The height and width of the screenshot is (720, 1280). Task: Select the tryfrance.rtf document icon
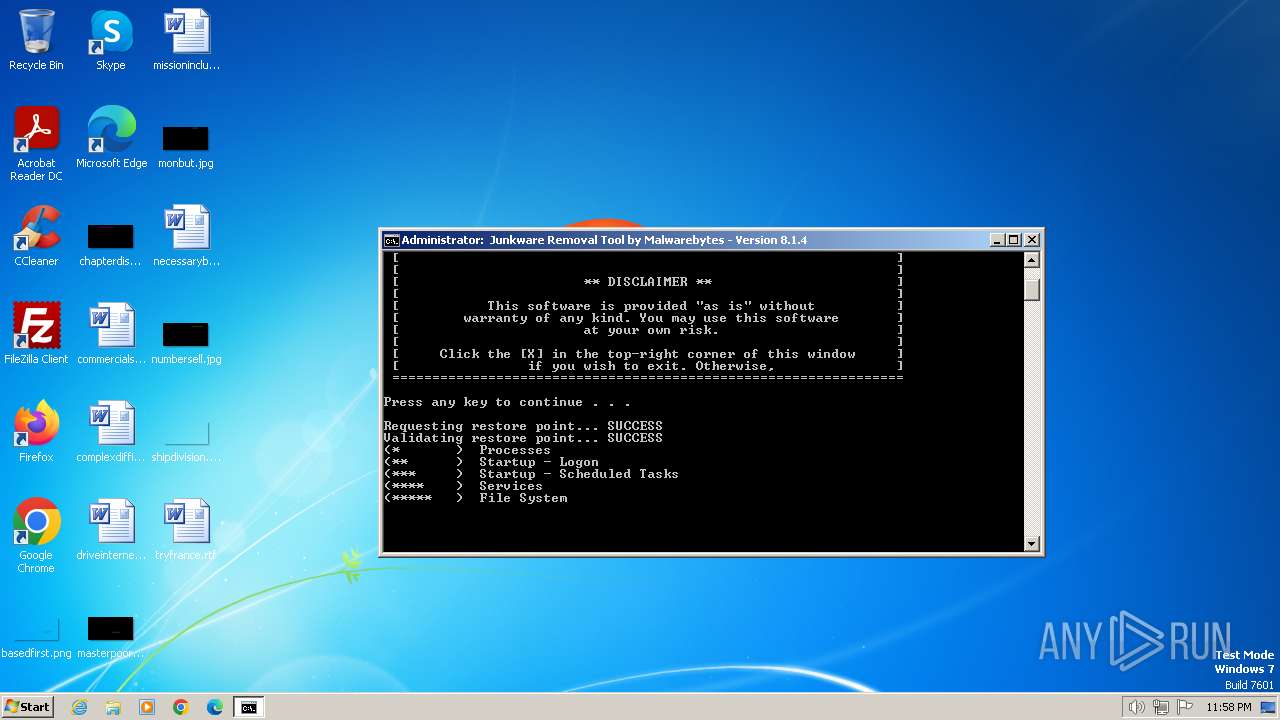point(186,531)
